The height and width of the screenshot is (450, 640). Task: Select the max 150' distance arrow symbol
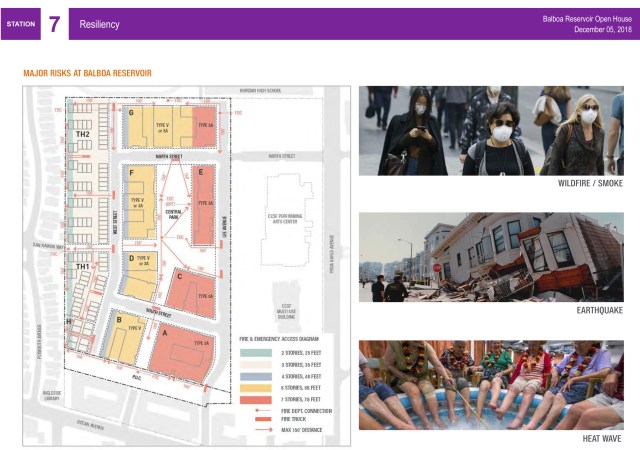coord(262,429)
